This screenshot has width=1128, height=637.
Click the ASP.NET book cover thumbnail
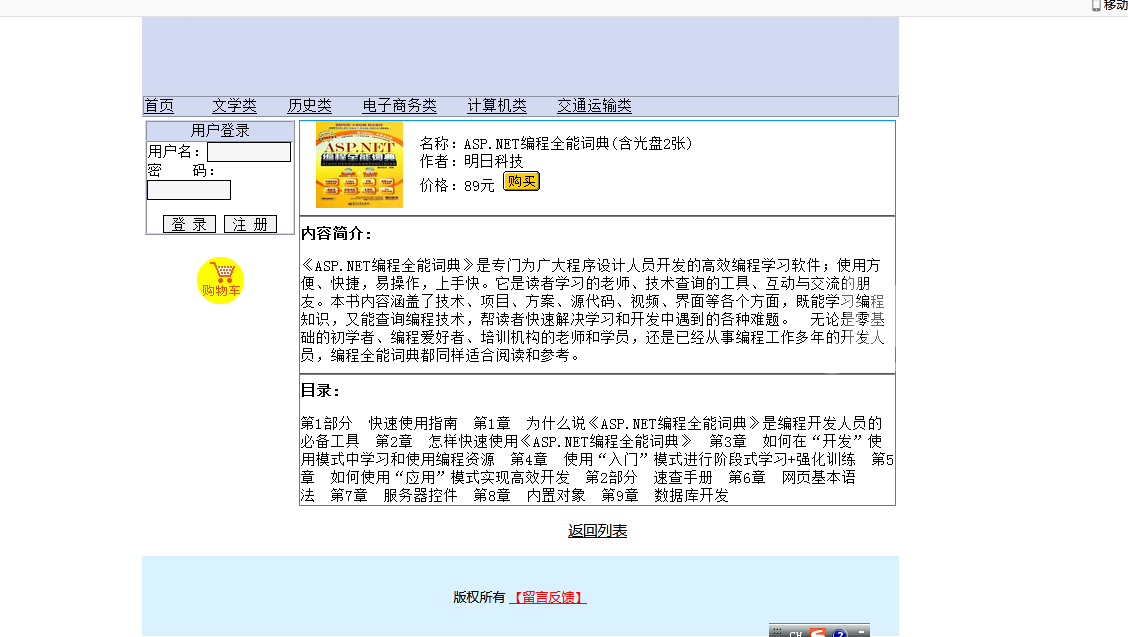click(x=359, y=165)
